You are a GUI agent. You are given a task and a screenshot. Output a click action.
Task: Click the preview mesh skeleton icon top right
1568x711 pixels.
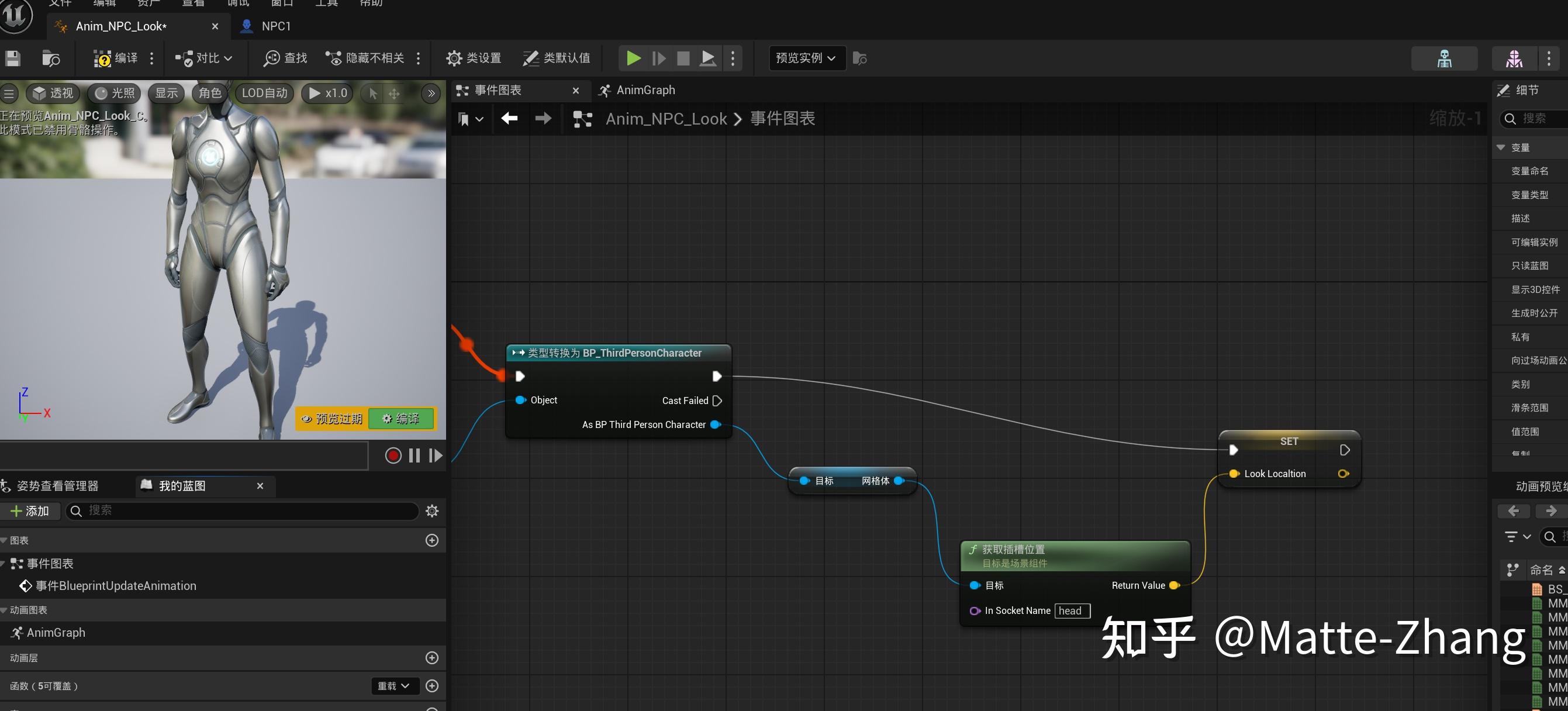pyautogui.click(x=1445, y=58)
